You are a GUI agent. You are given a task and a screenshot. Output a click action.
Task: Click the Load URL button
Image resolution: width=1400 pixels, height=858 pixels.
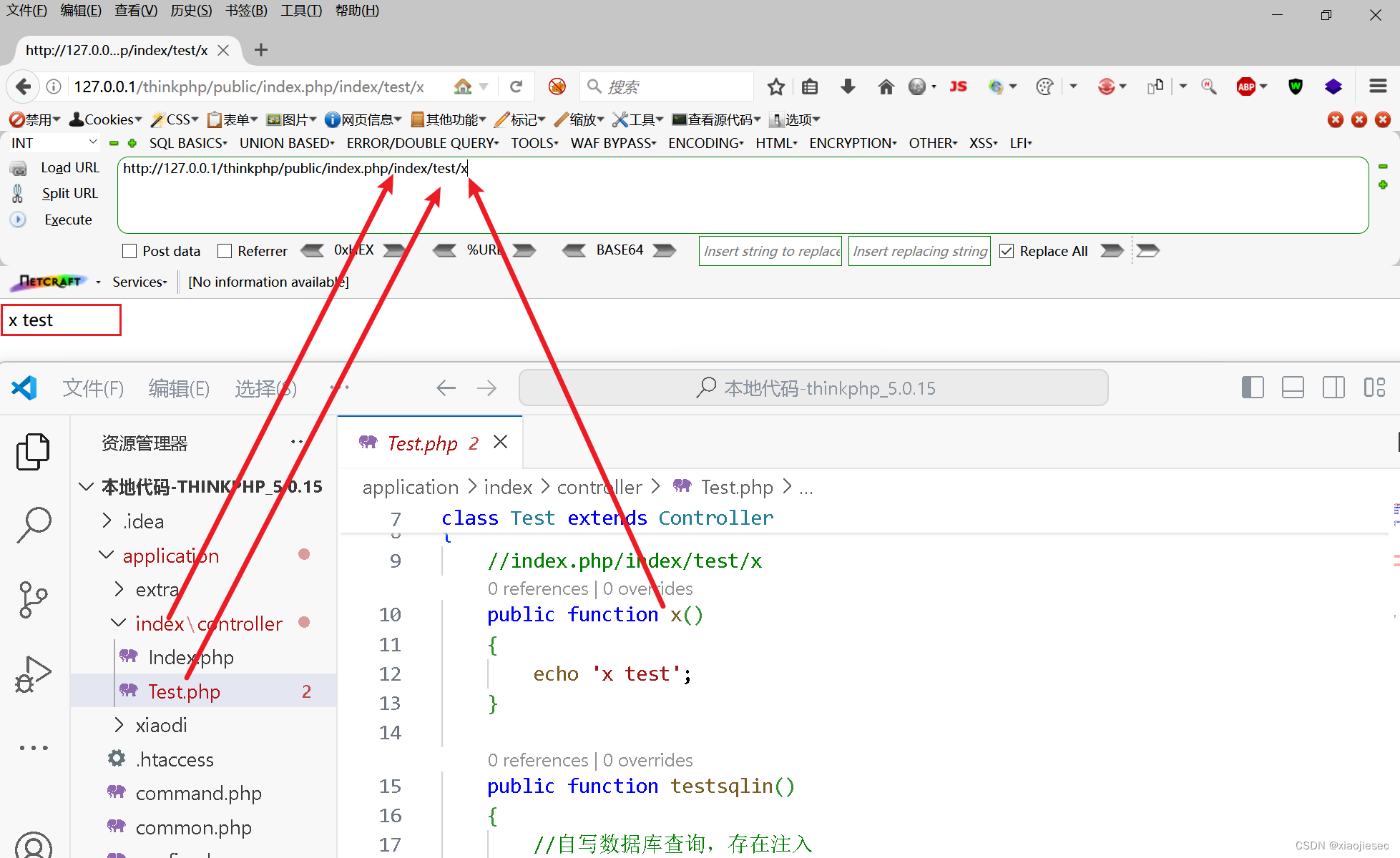[x=69, y=167]
